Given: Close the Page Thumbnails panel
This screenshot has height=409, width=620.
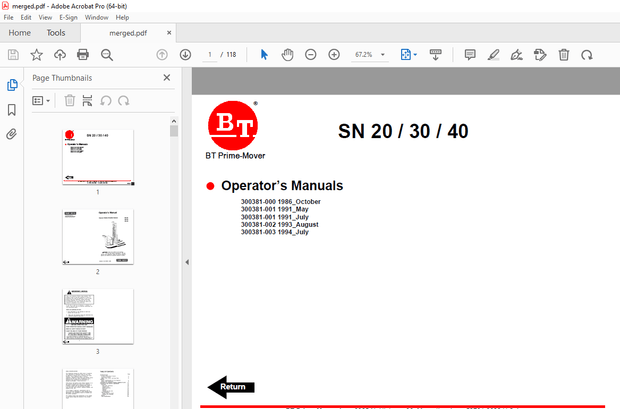Looking at the screenshot, I should pyautogui.click(x=167, y=78).
